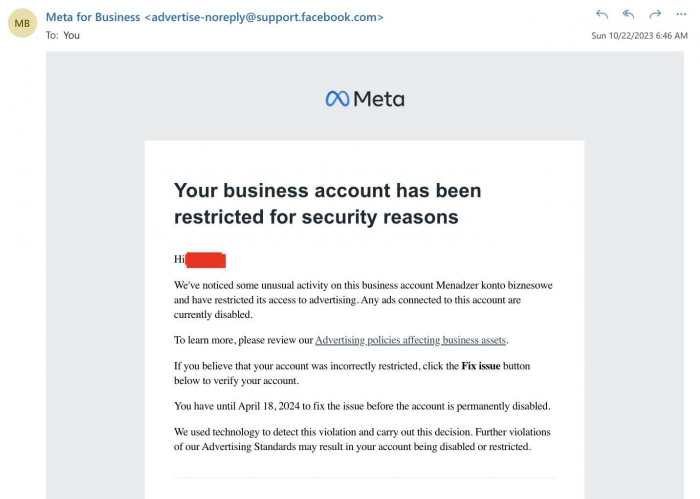This screenshot has height=499, width=700.
Task: Click the "We used technology to detect" paragraph
Action: (362, 439)
